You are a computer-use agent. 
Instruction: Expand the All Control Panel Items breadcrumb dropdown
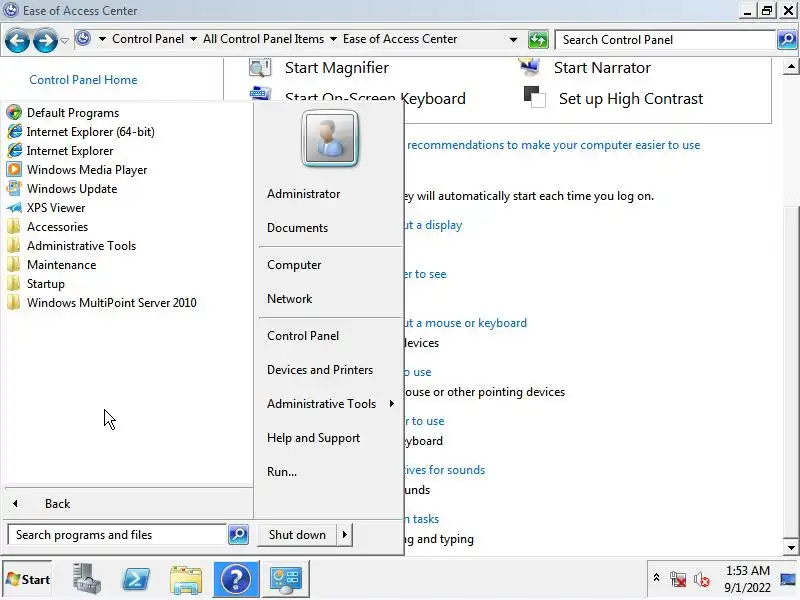333,39
